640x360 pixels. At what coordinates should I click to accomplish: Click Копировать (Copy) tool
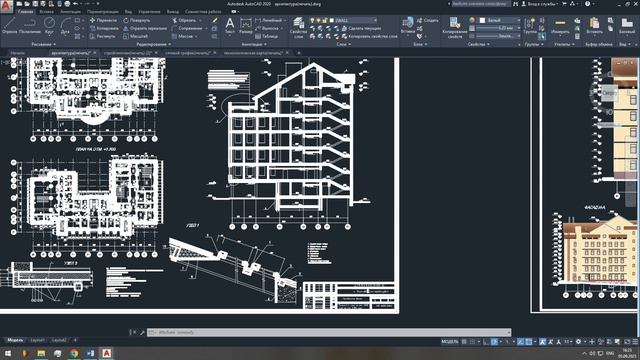104,28
